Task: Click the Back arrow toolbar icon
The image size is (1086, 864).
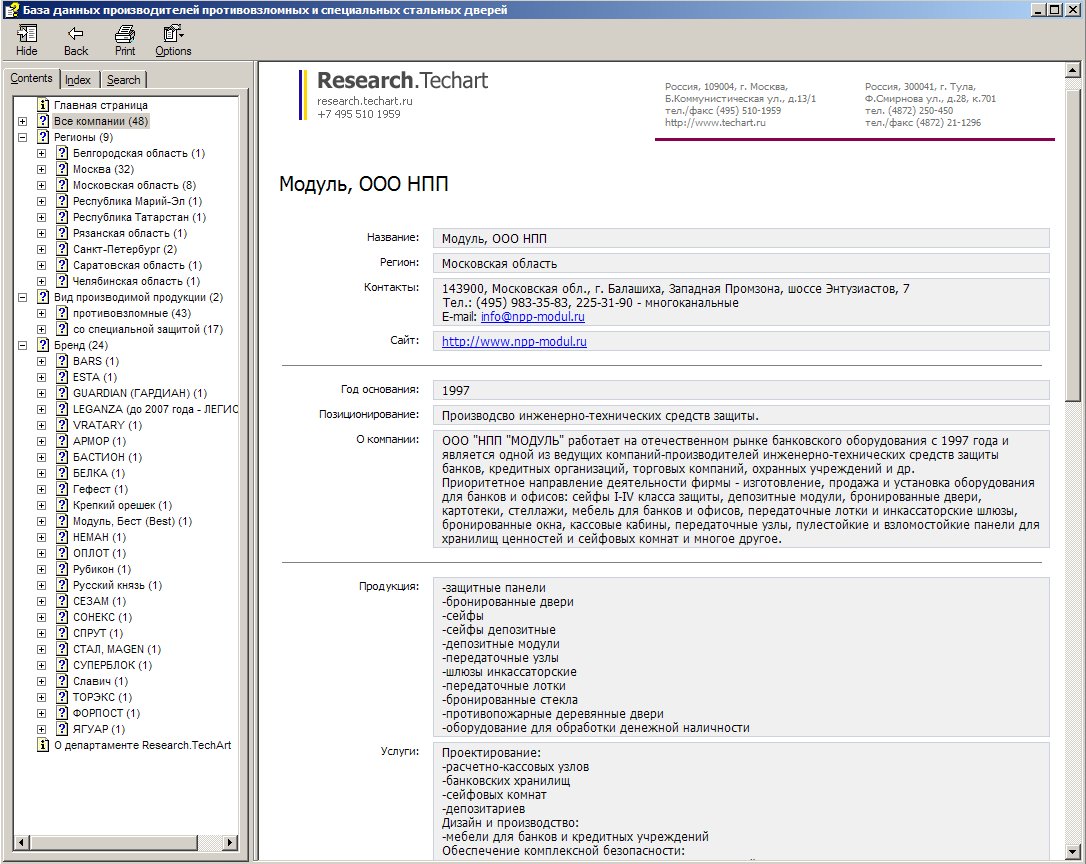Action: click(75, 34)
